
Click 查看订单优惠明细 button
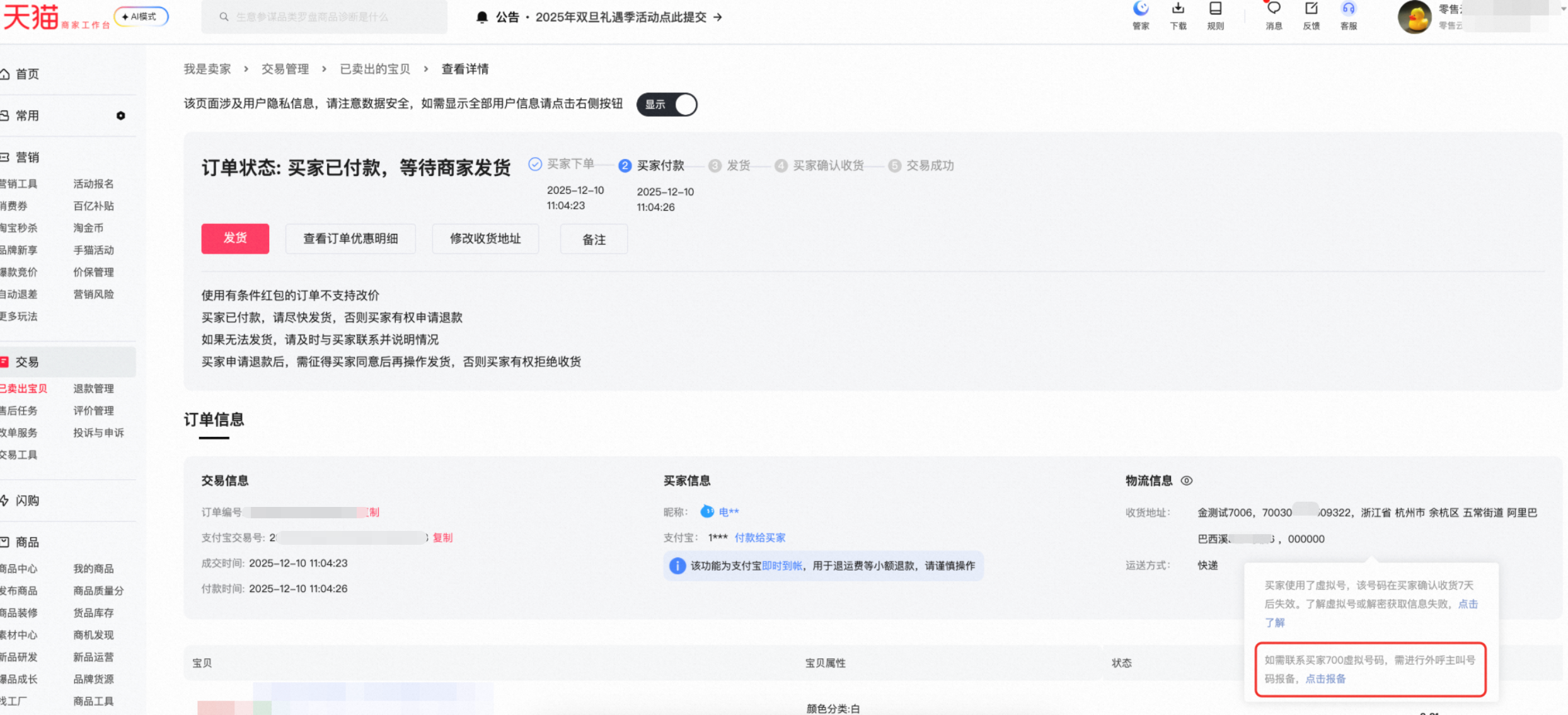click(x=350, y=238)
